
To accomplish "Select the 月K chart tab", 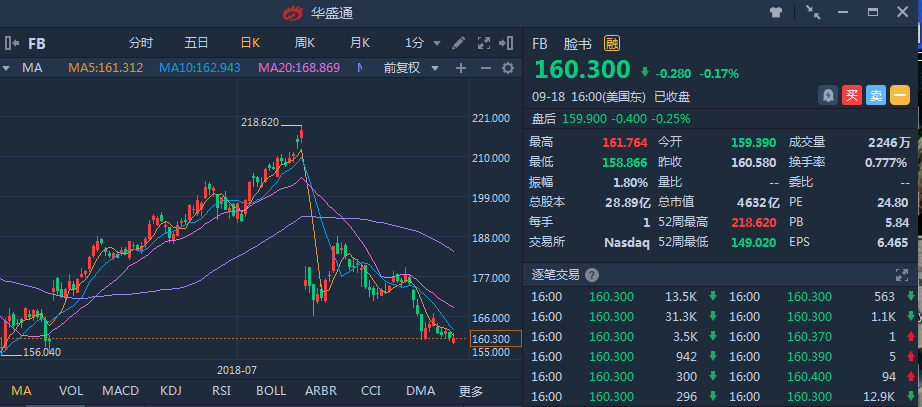I will coord(360,43).
